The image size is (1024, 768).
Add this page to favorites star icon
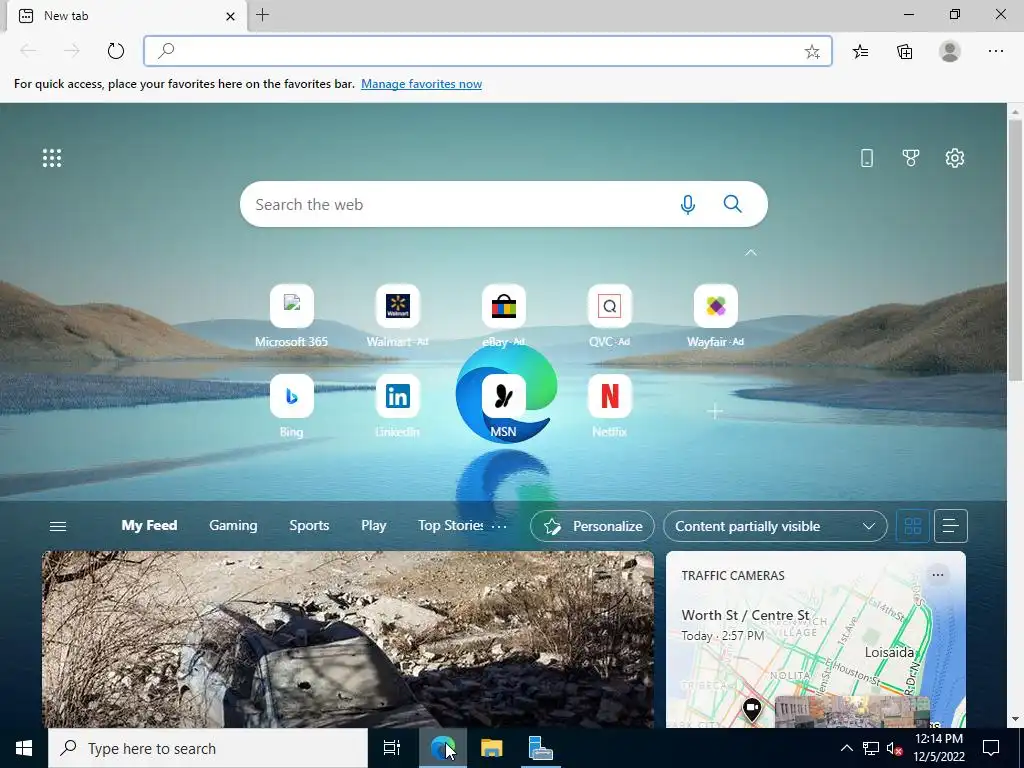pos(812,52)
